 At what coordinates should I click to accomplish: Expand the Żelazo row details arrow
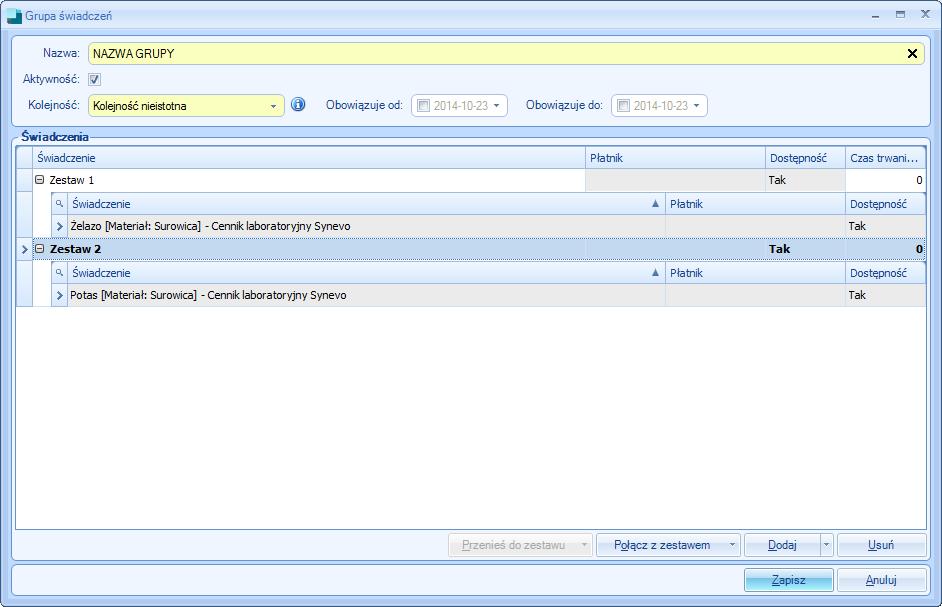tap(59, 227)
